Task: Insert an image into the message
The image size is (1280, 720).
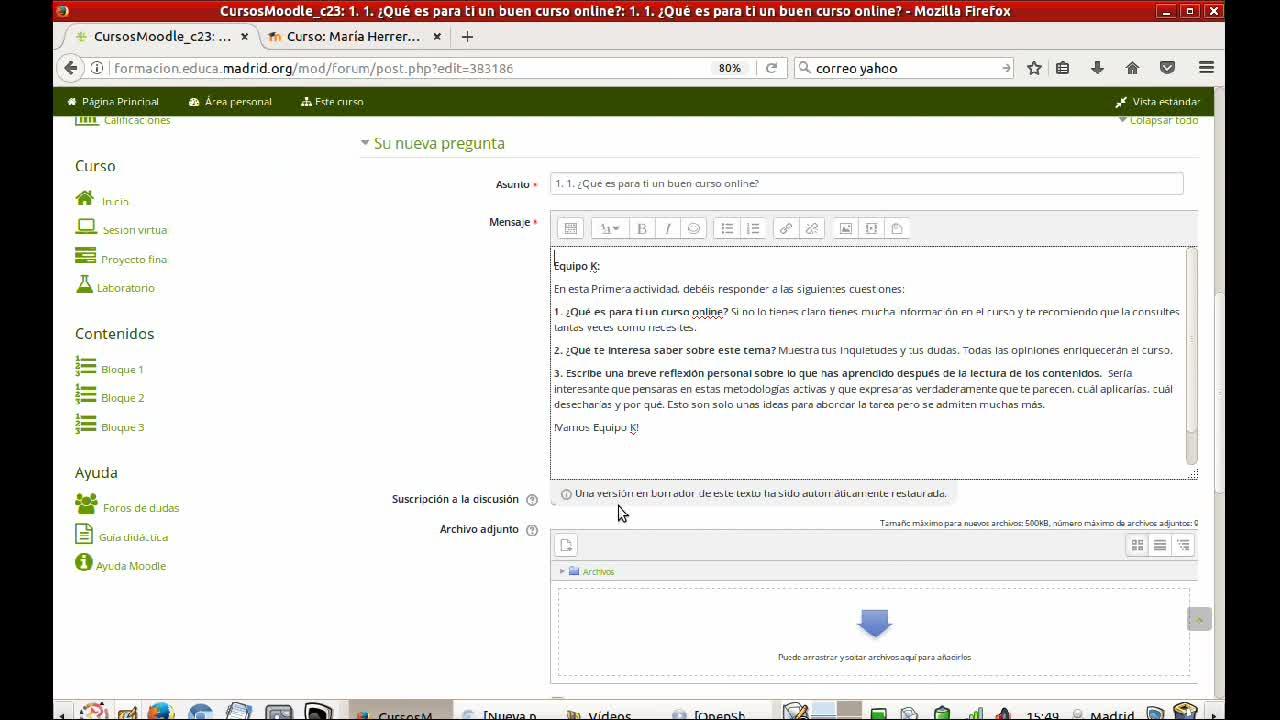Action: [845, 229]
